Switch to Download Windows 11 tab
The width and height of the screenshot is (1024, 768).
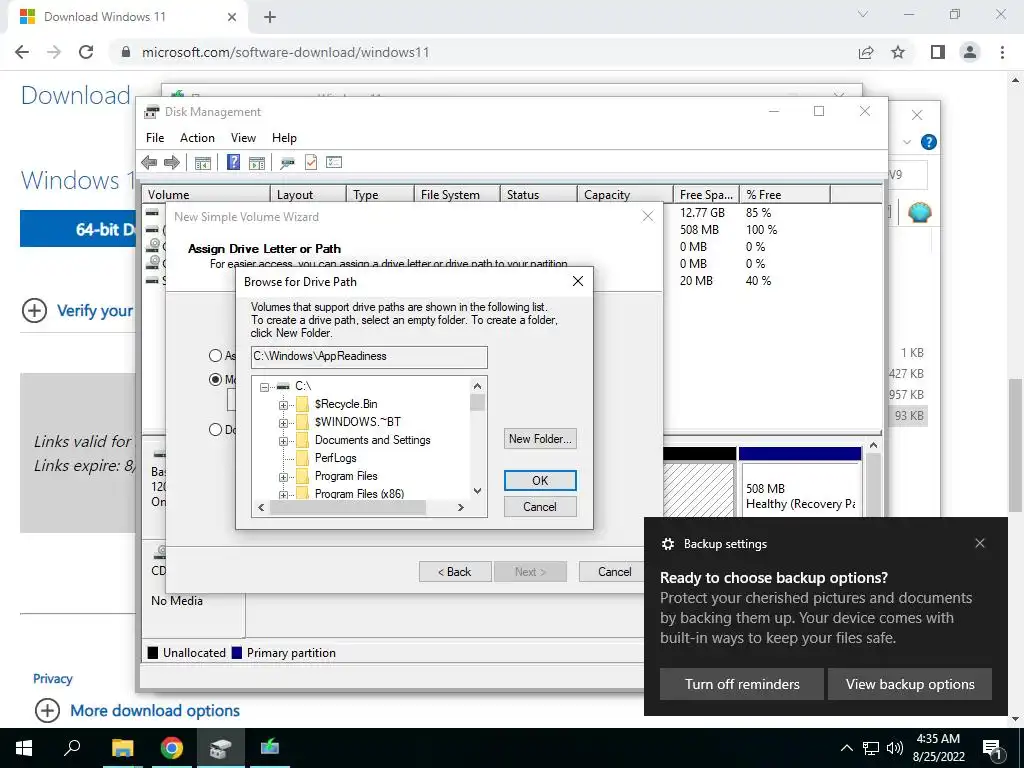[127, 18]
